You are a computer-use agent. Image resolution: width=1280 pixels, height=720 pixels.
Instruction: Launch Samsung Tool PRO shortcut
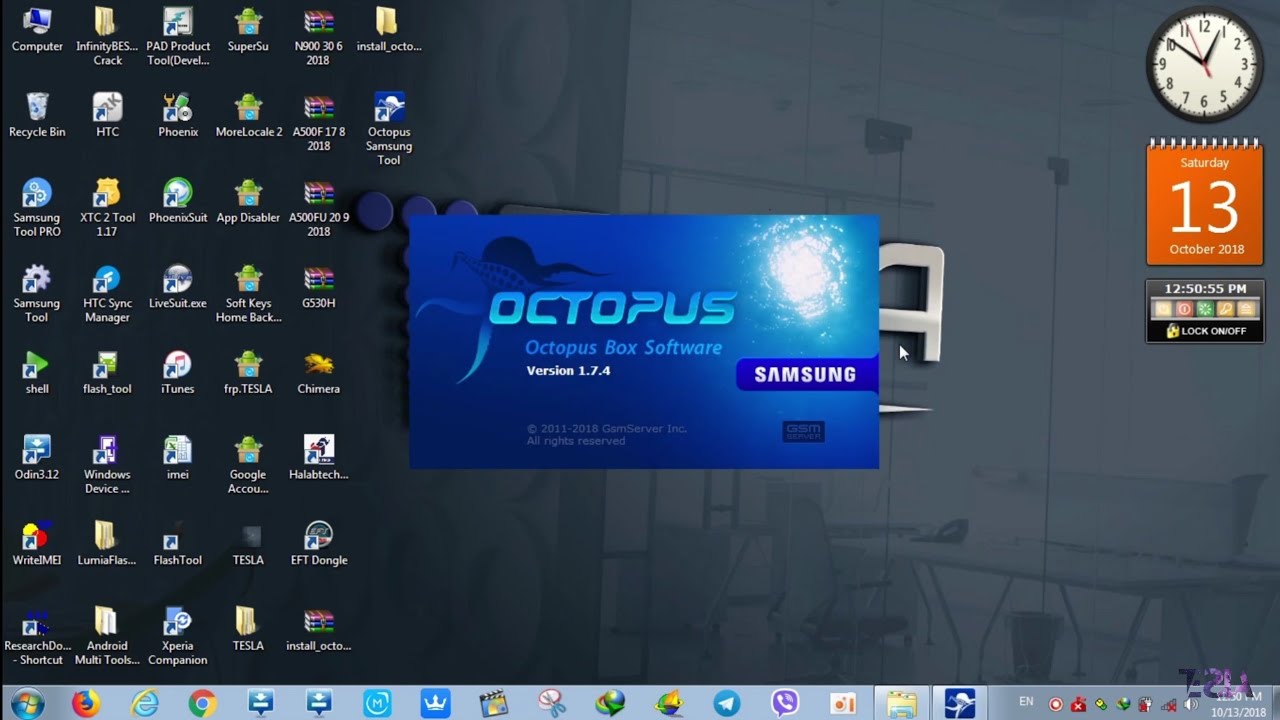pos(37,207)
